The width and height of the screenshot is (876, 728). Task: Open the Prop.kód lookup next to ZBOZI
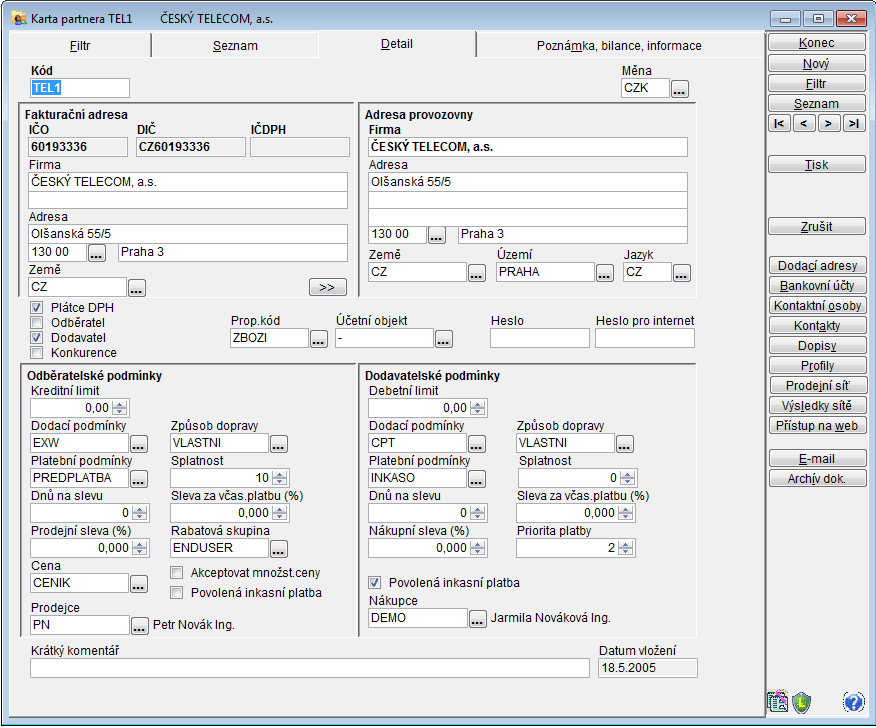click(x=318, y=339)
